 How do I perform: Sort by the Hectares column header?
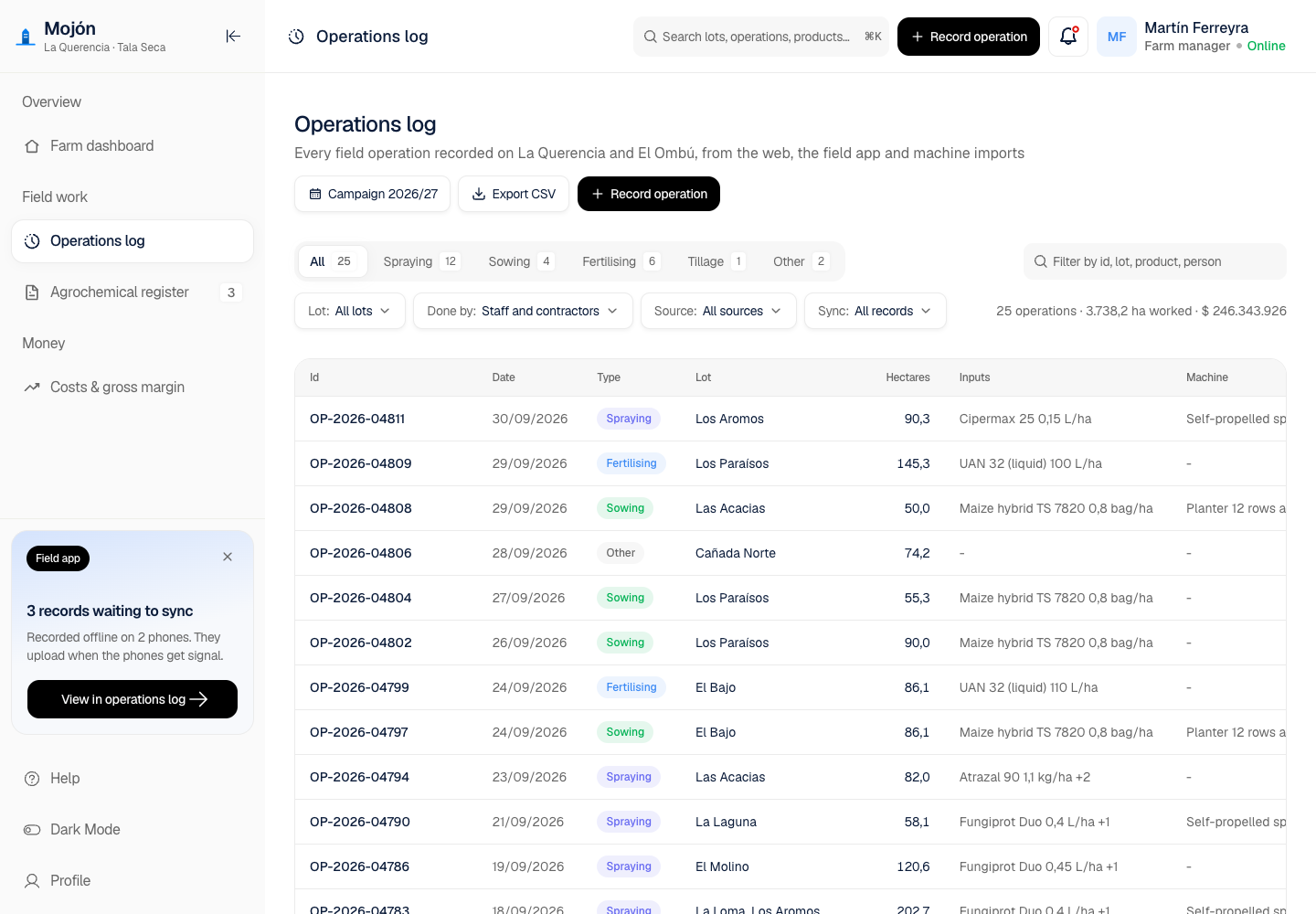click(x=907, y=377)
